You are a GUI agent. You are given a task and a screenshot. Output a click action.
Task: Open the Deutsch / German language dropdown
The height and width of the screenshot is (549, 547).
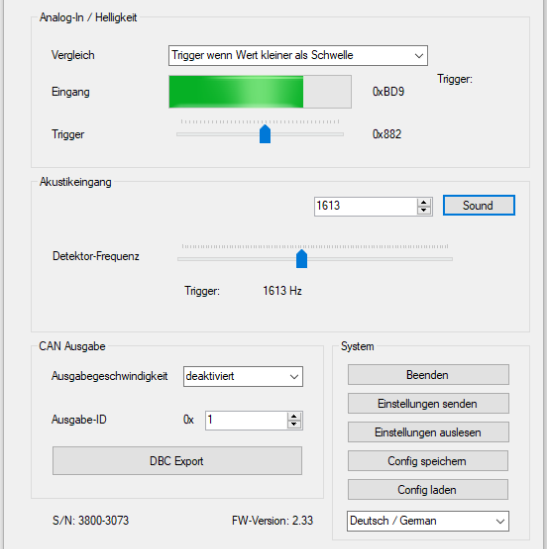click(x=428, y=521)
